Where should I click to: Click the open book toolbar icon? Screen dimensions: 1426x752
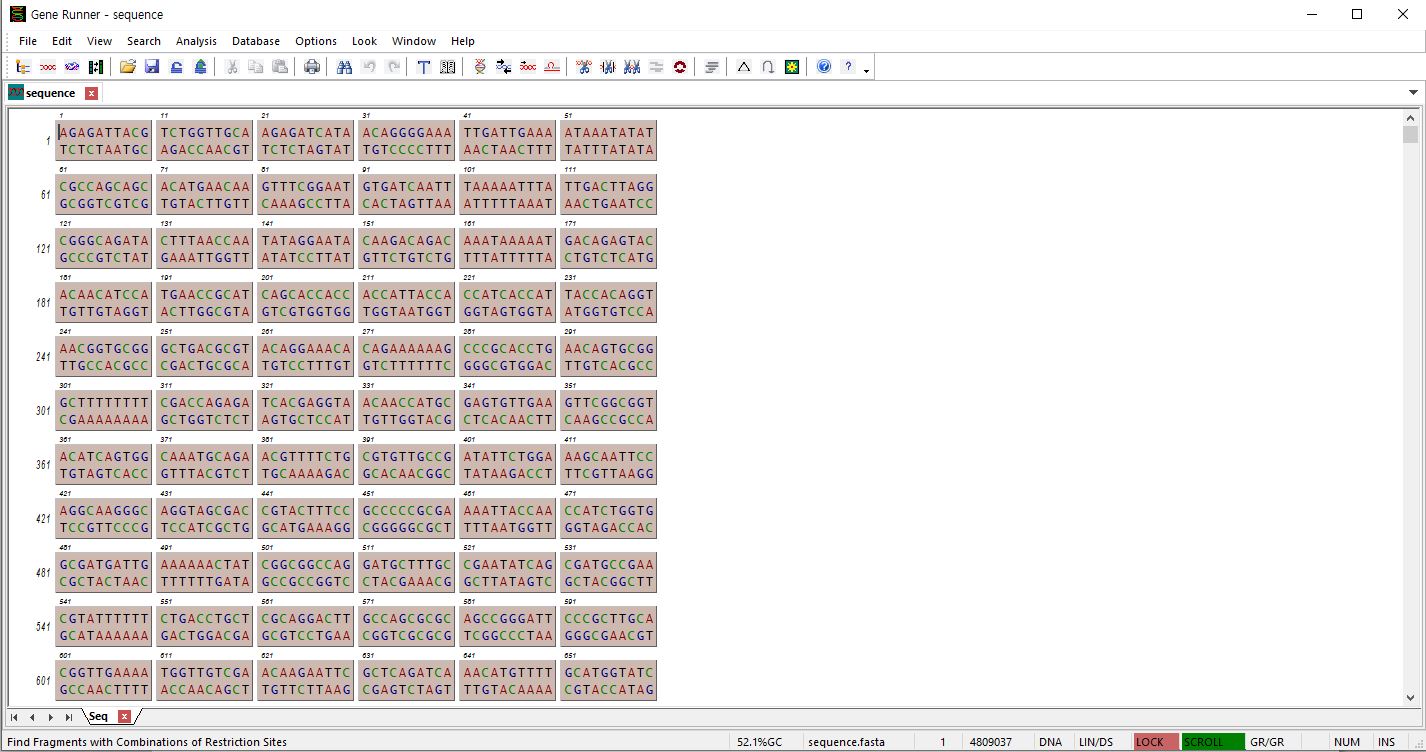click(448, 67)
